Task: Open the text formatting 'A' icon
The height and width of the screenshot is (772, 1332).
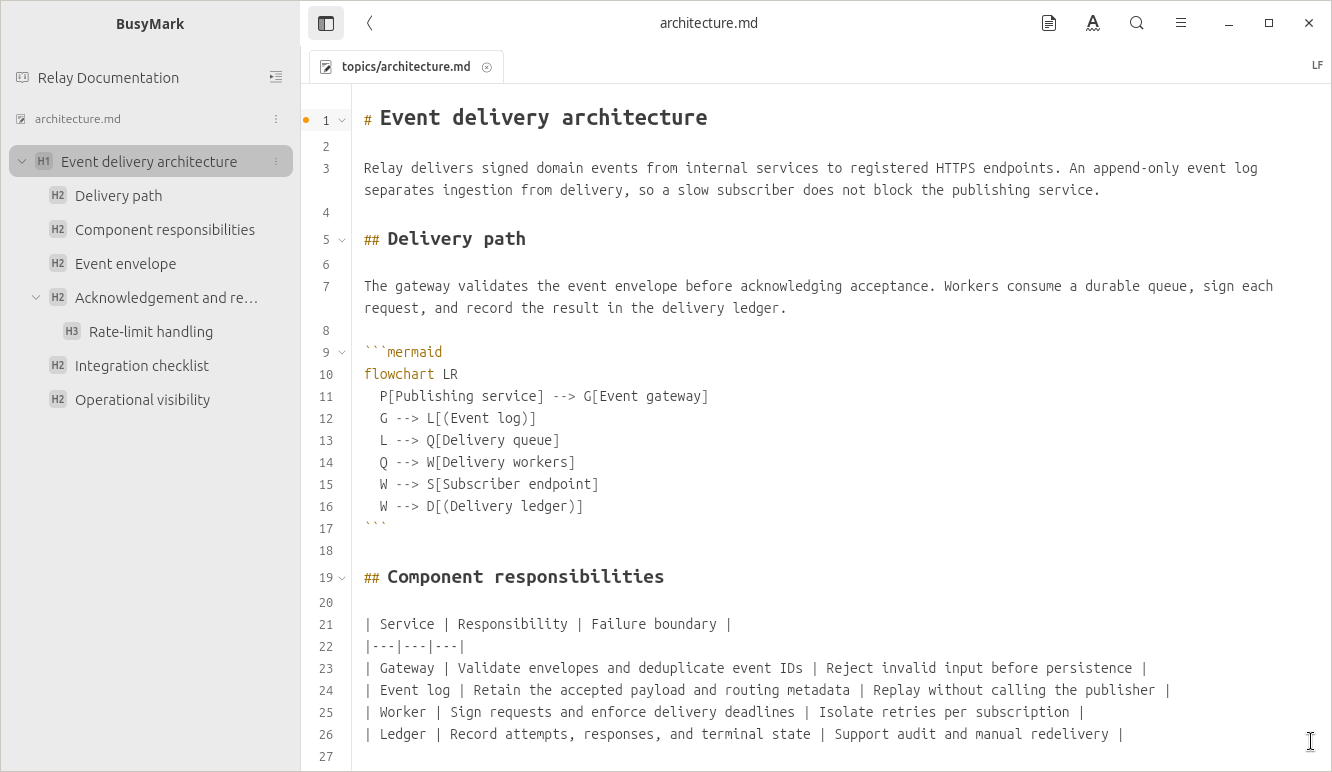Action: click(x=1093, y=23)
